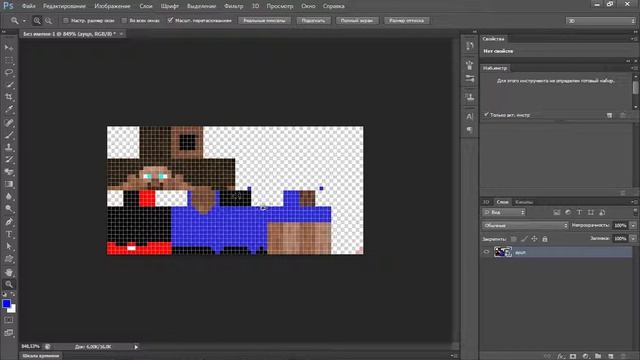Select the Hand tool

pyautogui.click(x=9, y=272)
